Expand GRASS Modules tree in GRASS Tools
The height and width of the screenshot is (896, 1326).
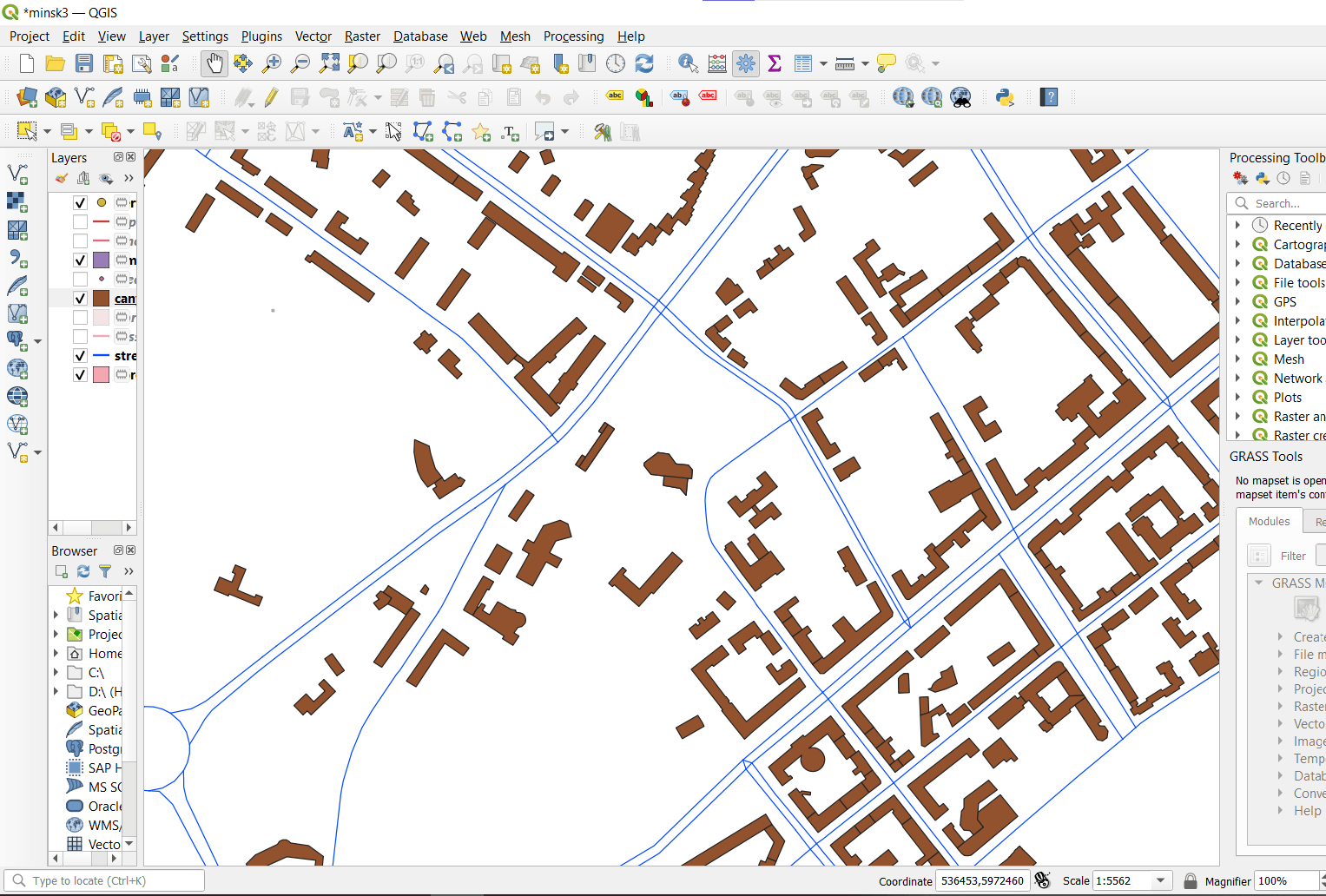pyautogui.click(x=1259, y=583)
